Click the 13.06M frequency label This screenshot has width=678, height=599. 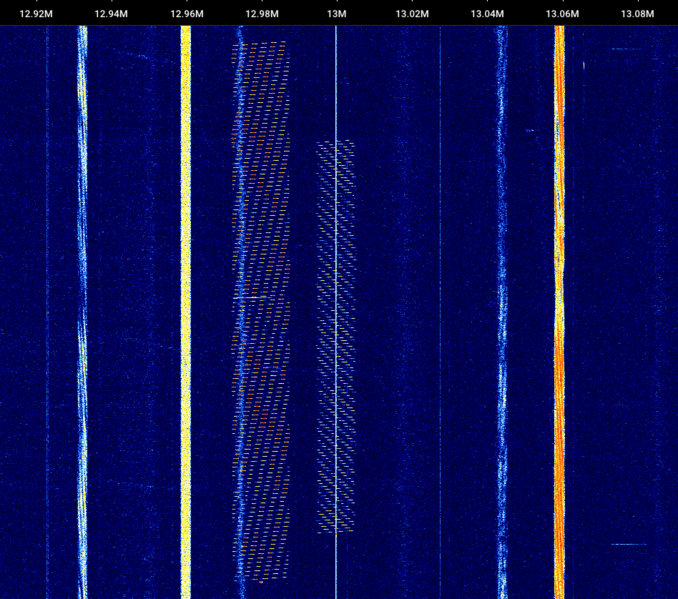coord(562,14)
